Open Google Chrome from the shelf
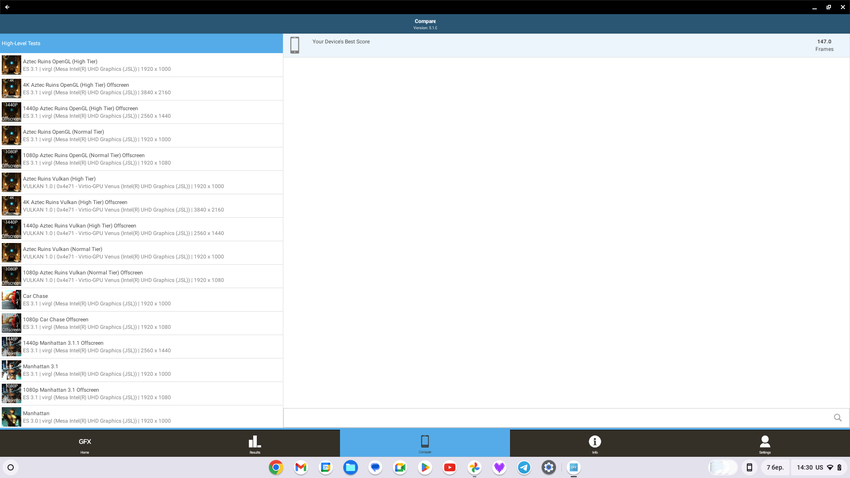The width and height of the screenshot is (850, 478). pos(276,467)
